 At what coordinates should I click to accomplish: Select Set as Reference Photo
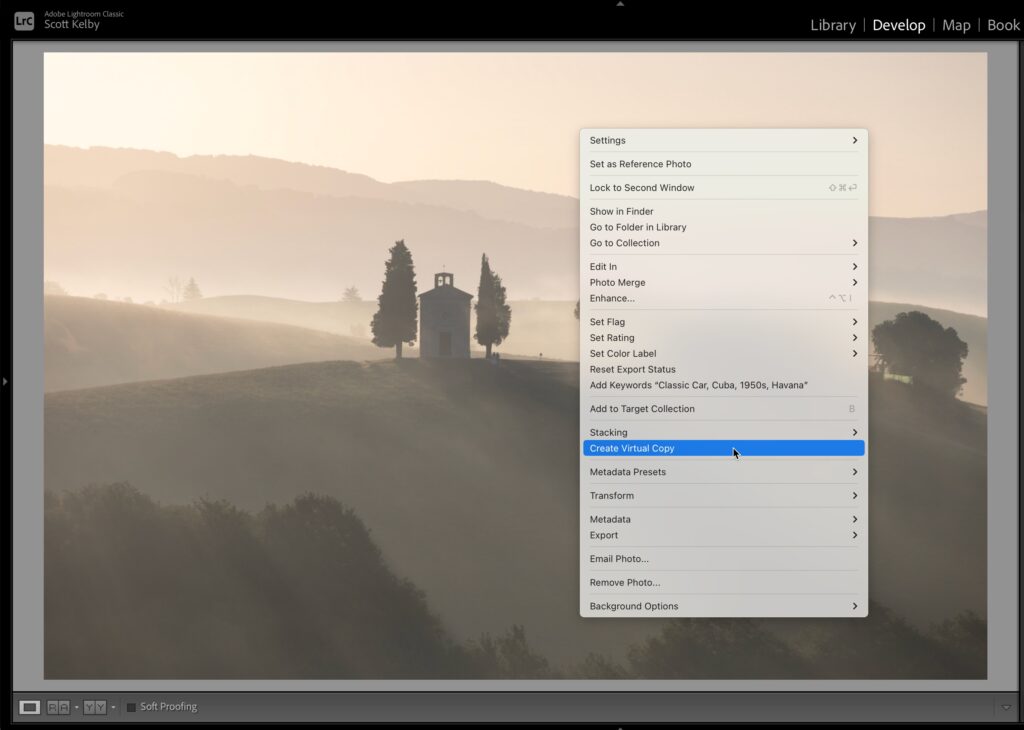click(640, 164)
